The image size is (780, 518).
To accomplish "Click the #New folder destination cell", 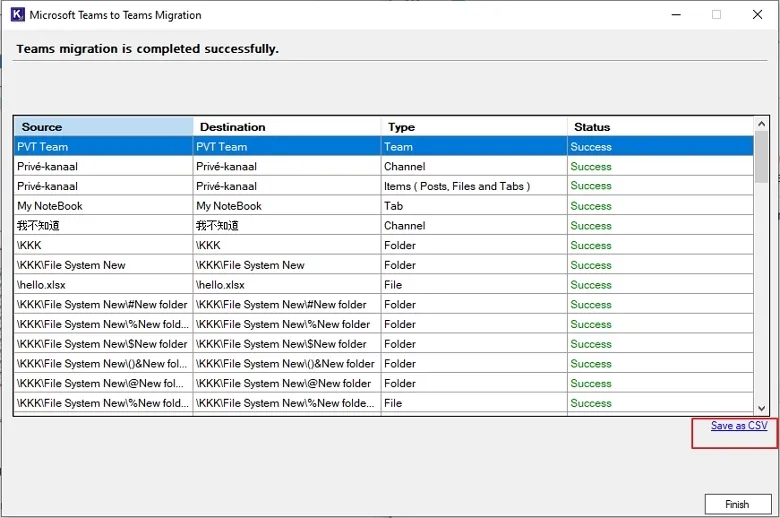I will point(287,305).
